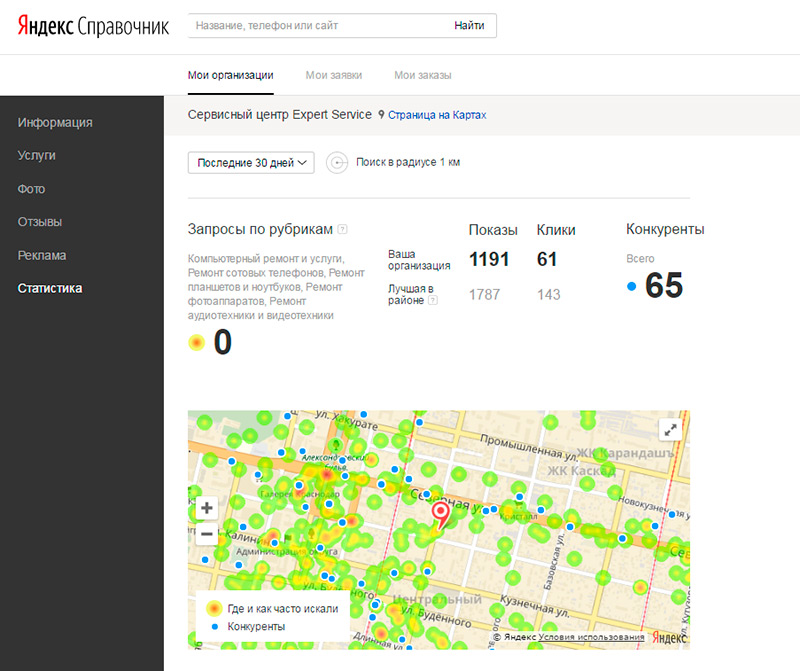This screenshot has width=800, height=671.
Task: Open the Последние 30 дней period dropdown
Action: 252,162
